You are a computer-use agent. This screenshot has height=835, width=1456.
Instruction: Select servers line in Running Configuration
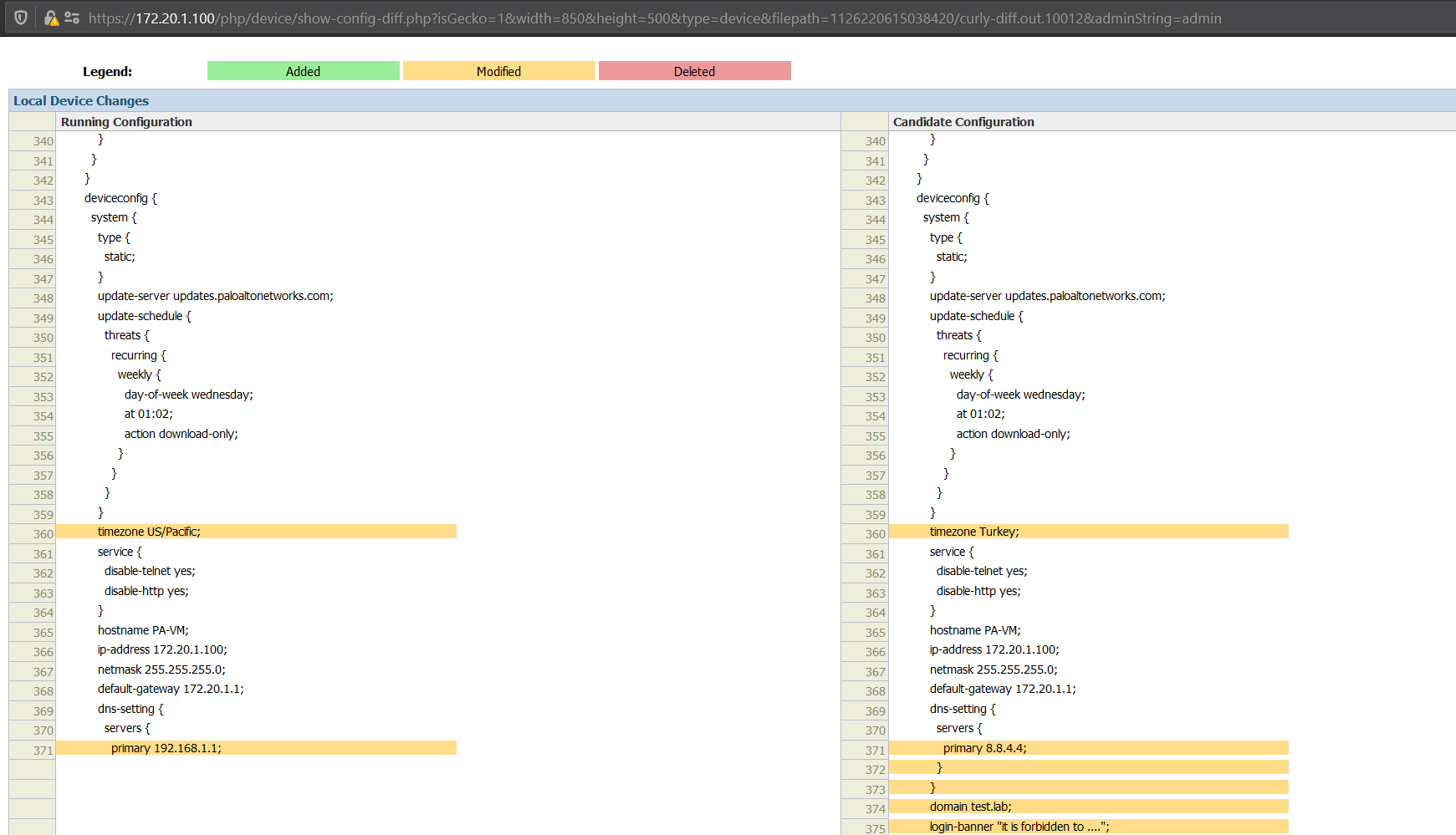127,728
